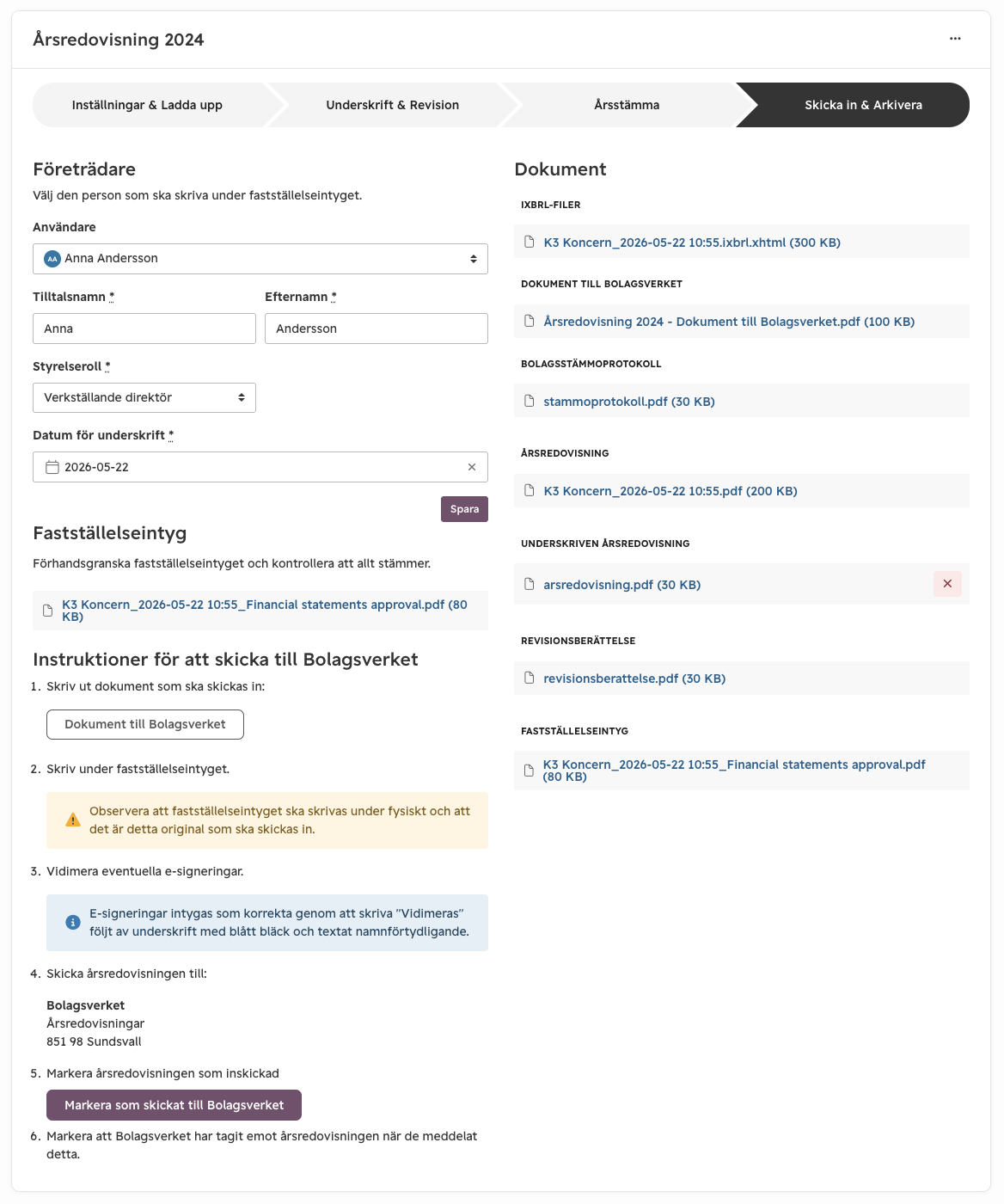
Task: Go to Inställningar & Ladda upp step
Action: coord(147,105)
